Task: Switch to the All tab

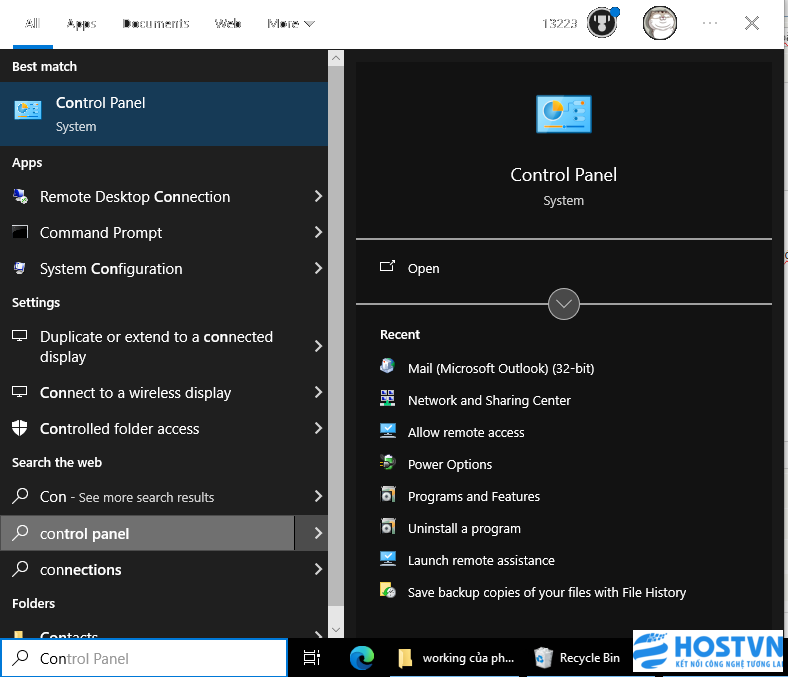Action: (33, 23)
